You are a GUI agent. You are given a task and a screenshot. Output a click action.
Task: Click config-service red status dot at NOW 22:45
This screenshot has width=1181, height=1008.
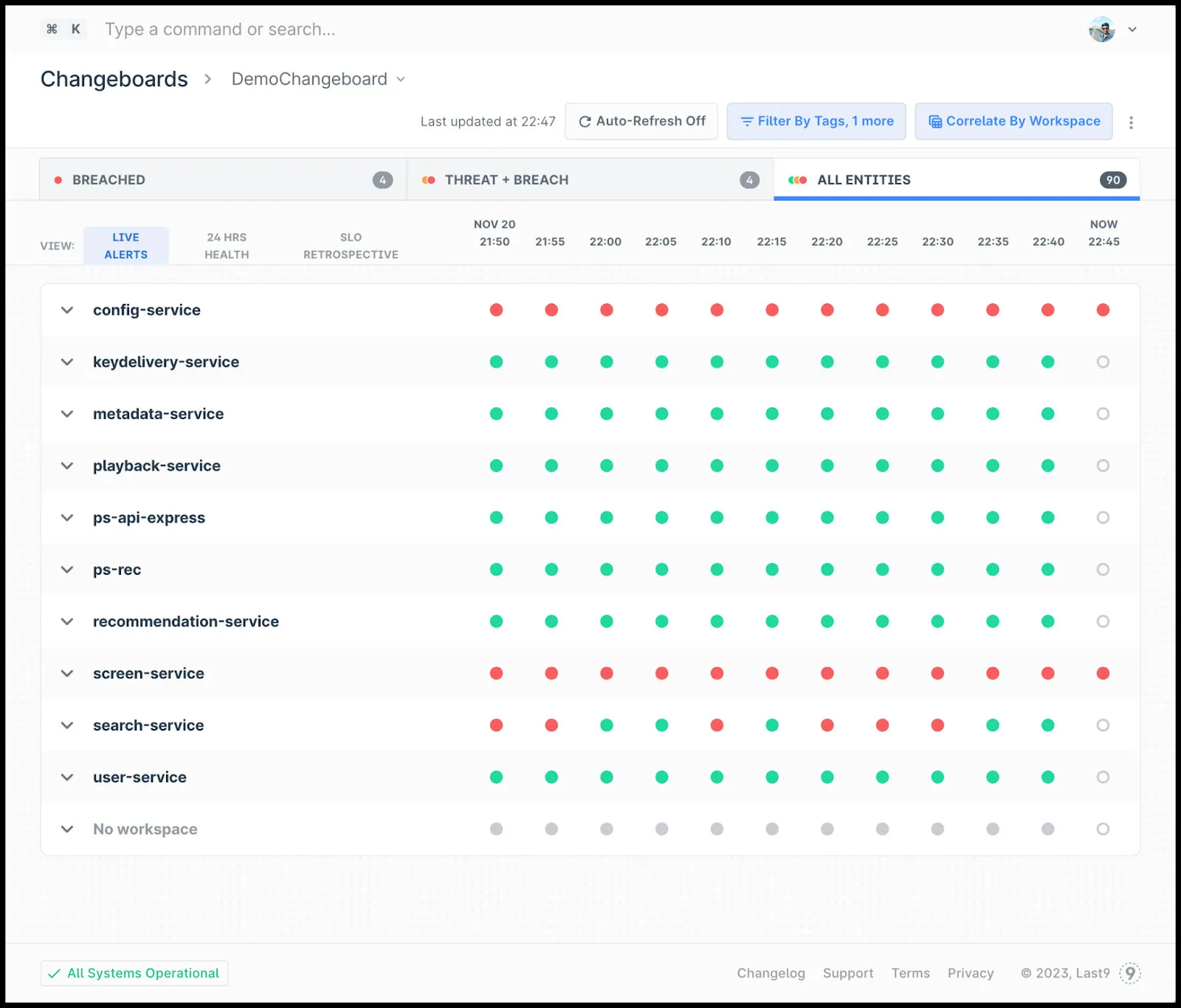coord(1103,310)
